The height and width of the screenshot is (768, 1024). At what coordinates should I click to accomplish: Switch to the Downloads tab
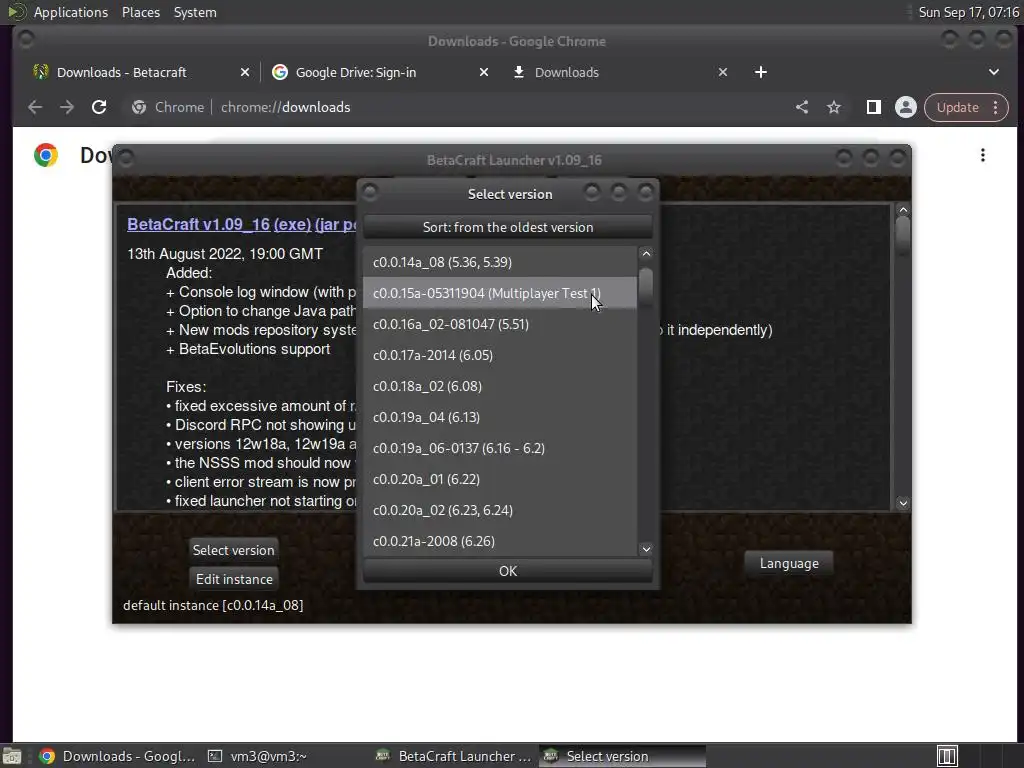(567, 72)
